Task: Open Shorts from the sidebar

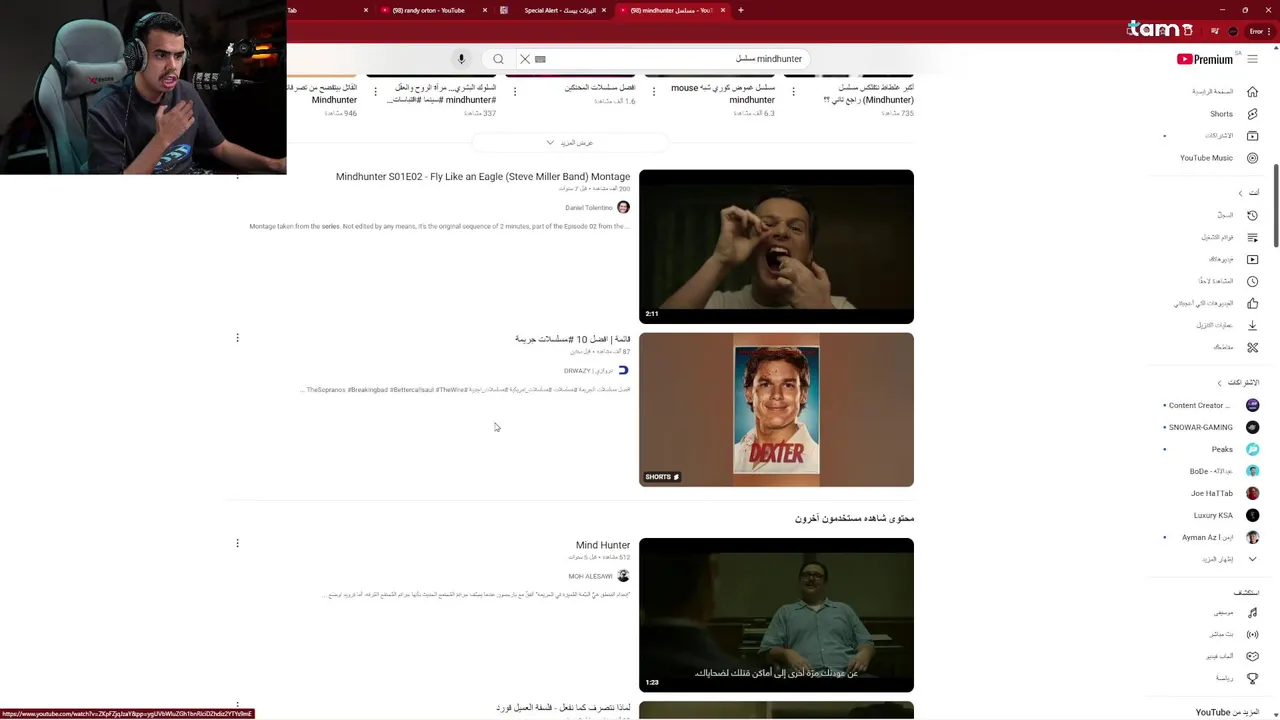Action: [1252, 114]
